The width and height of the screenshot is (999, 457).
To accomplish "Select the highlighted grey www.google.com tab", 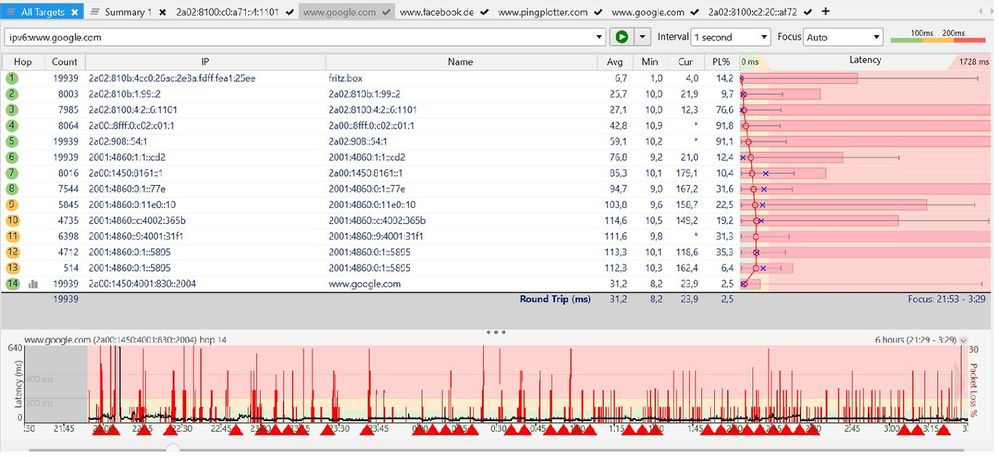I will pos(347,12).
